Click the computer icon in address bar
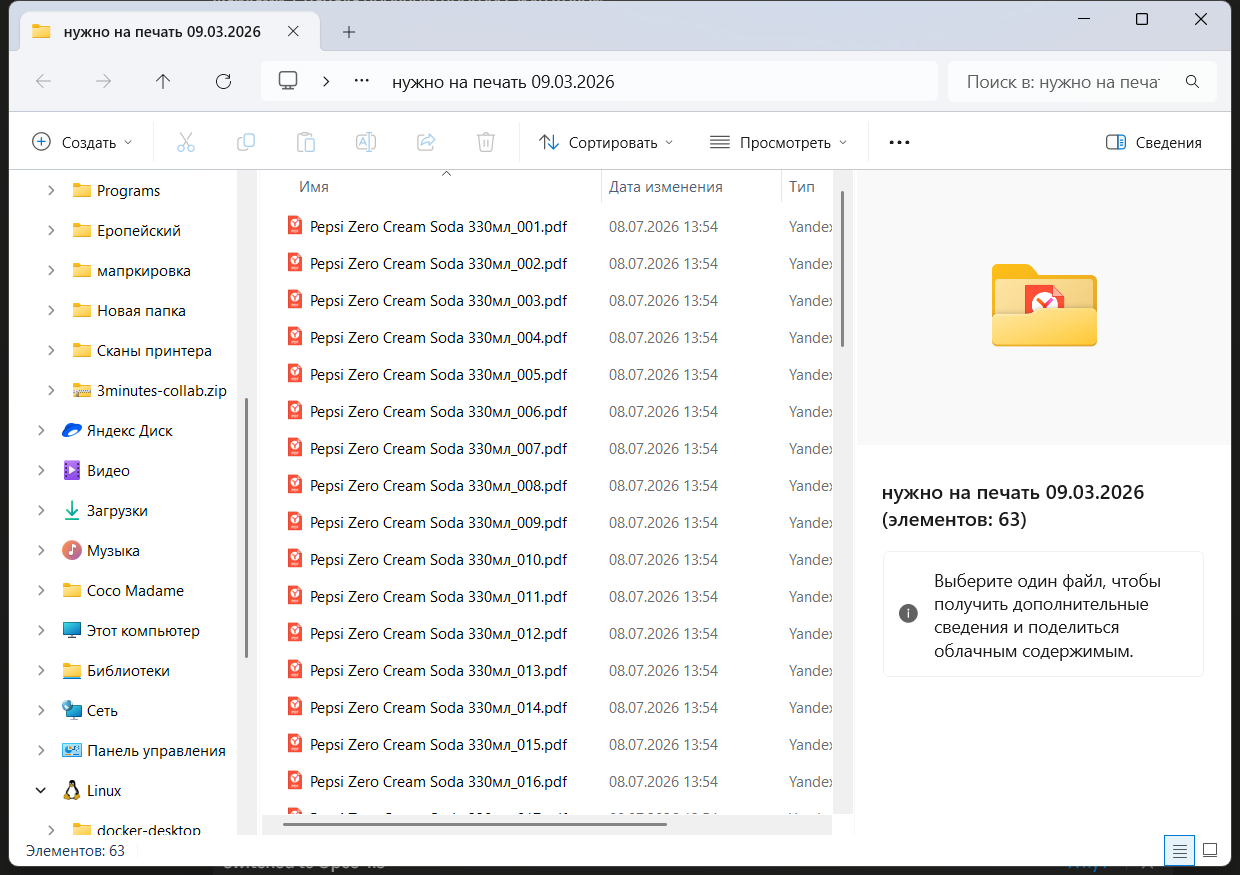 (289, 81)
